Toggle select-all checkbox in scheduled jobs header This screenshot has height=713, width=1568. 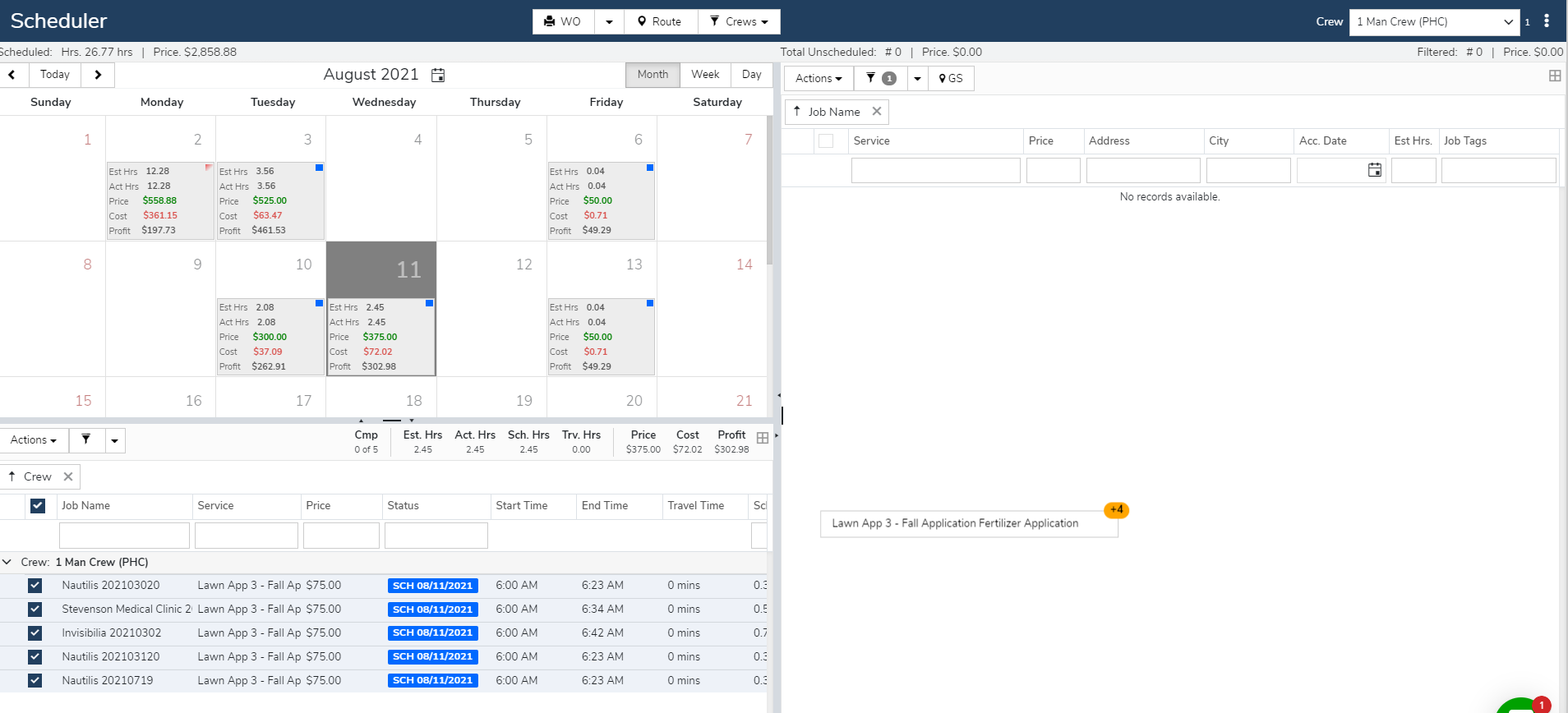(38, 506)
